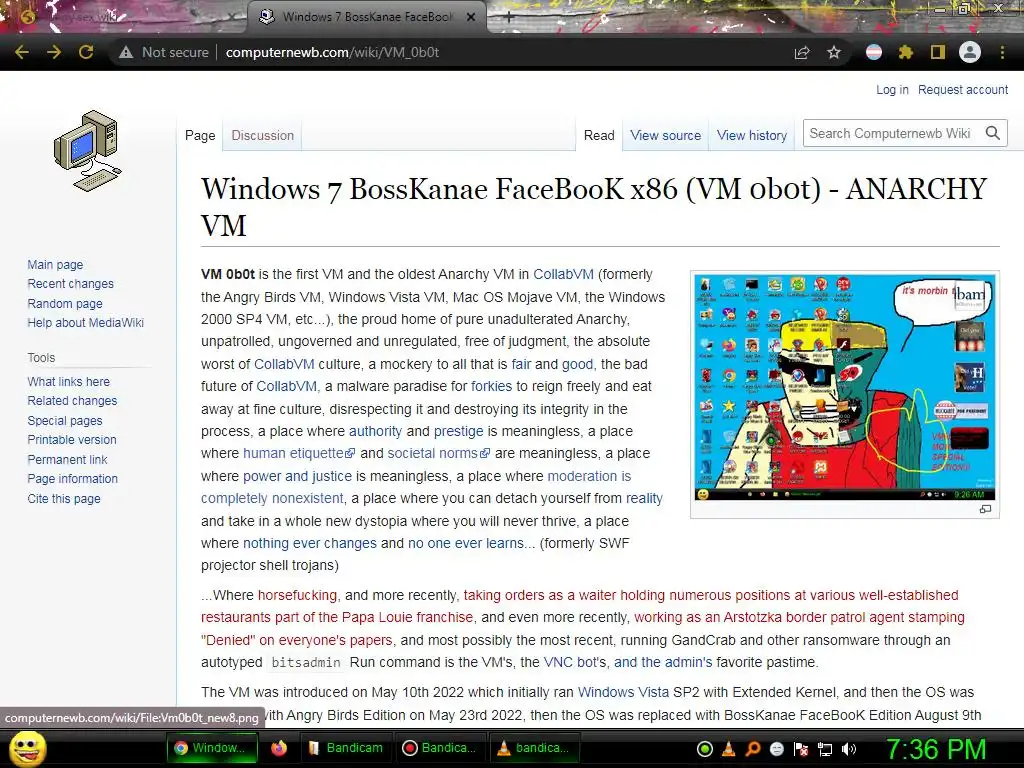
Task: Click the green circle tray icon
Action: point(705,749)
